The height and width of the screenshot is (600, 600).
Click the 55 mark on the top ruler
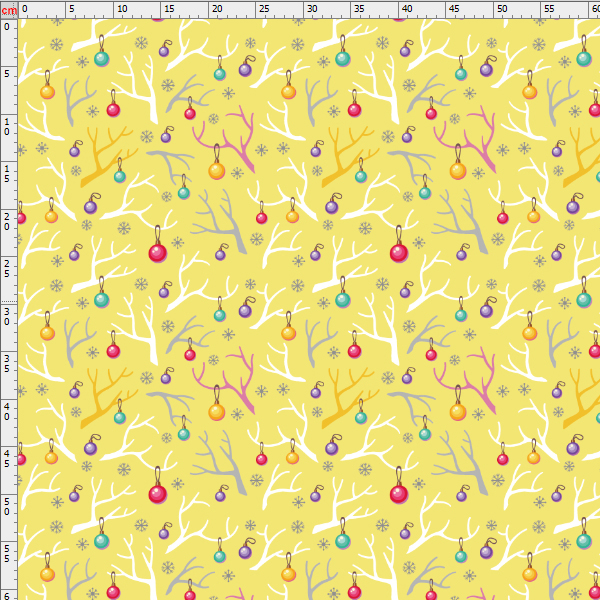(x=549, y=8)
